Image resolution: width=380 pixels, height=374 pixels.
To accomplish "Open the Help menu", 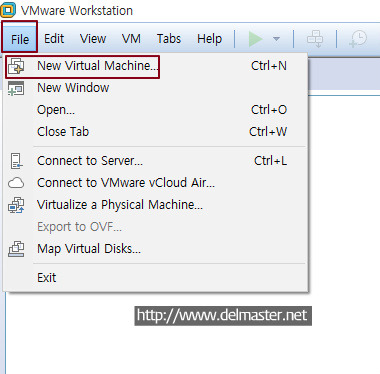I will [x=209, y=39].
